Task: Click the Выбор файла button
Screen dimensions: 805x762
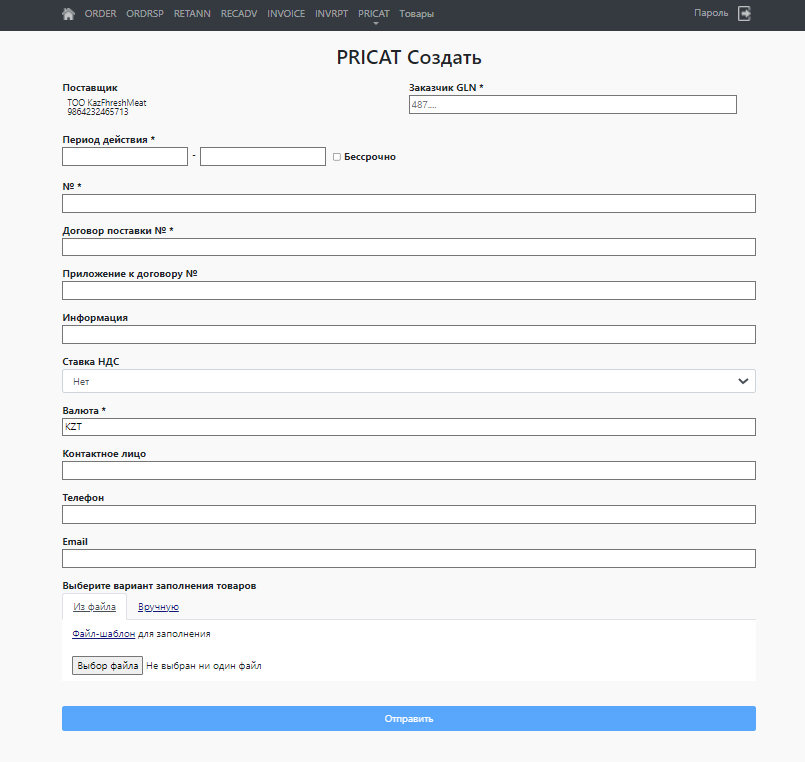Action: point(107,665)
